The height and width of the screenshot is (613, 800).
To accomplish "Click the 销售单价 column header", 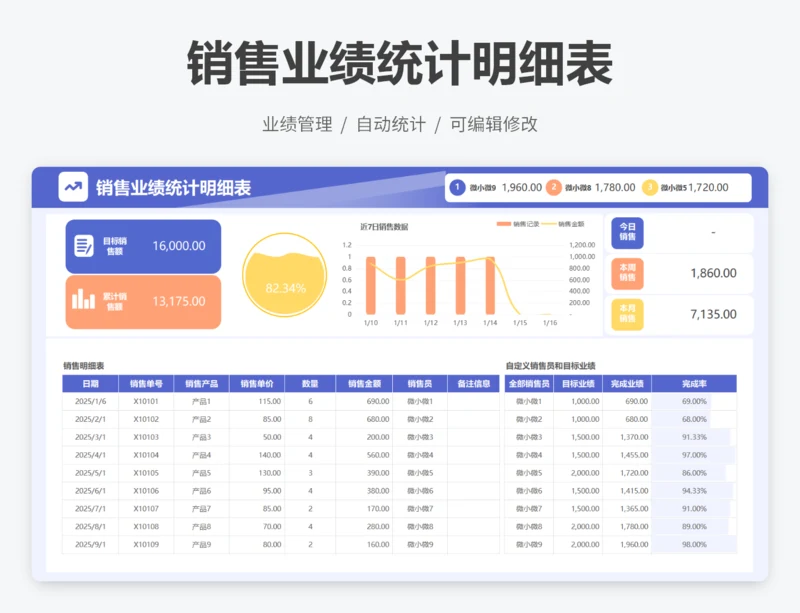I will click(x=257, y=384).
